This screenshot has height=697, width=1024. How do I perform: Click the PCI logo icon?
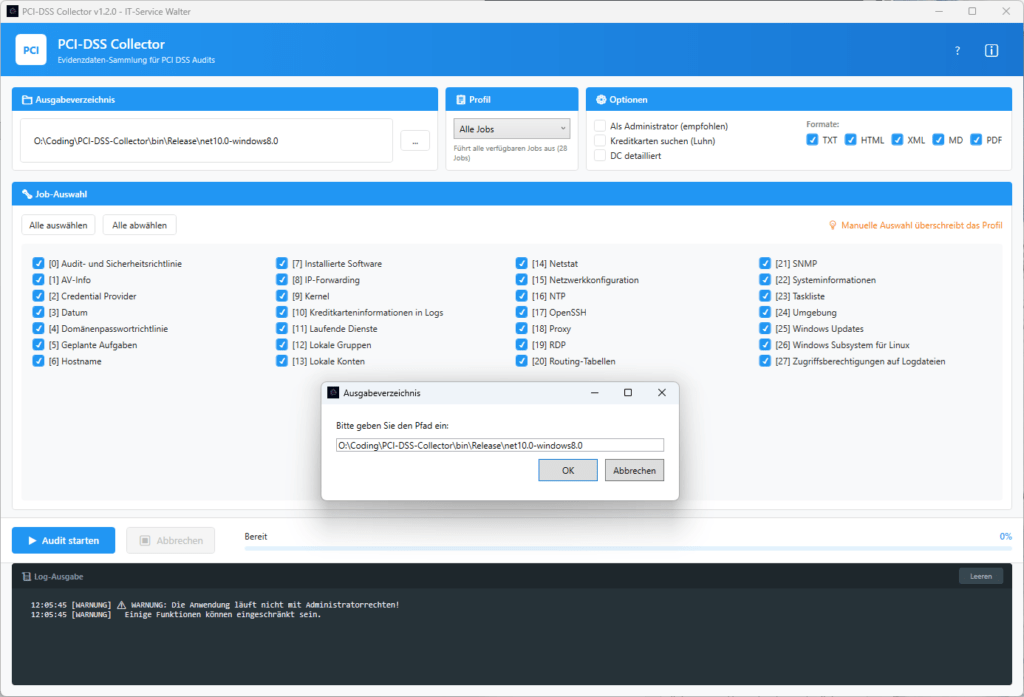[x=30, y=50]
